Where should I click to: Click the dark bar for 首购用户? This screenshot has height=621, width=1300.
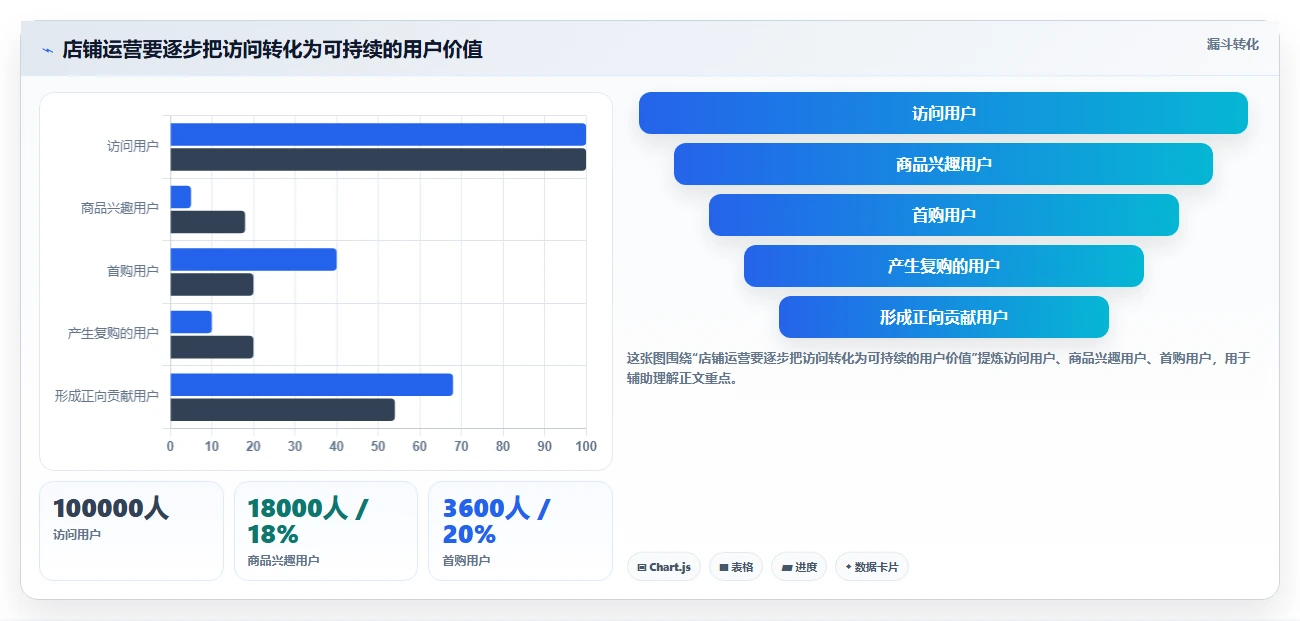[212, 284]
